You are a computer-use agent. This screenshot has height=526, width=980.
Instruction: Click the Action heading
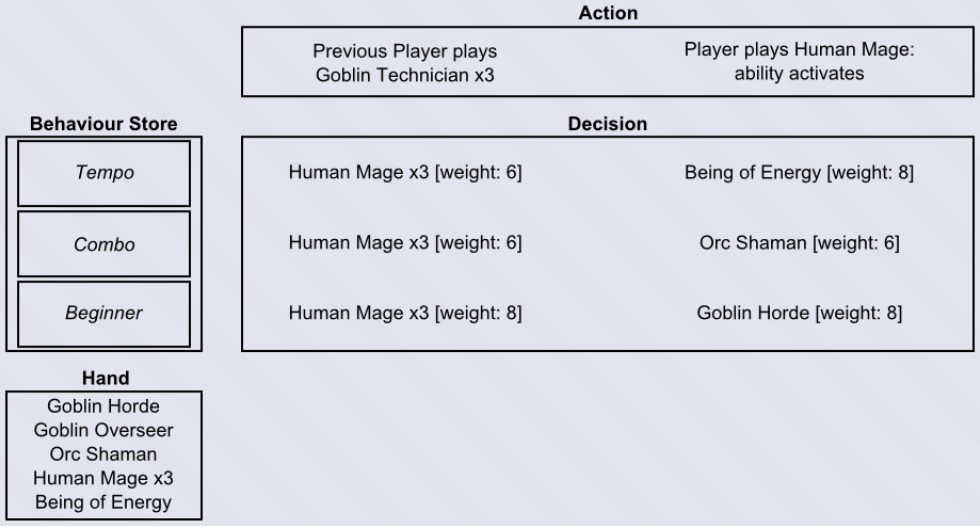(x=608, y=13)
